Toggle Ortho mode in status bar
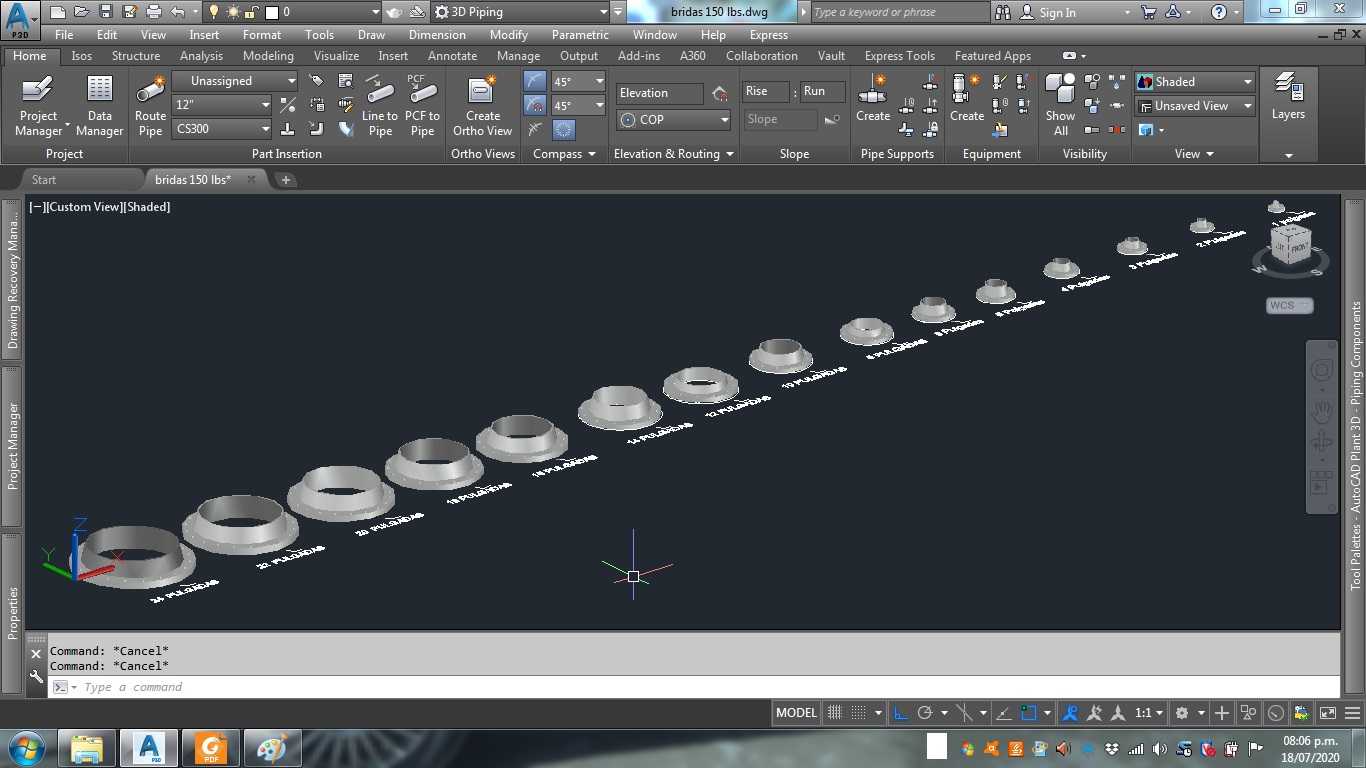 click(901, 713)
